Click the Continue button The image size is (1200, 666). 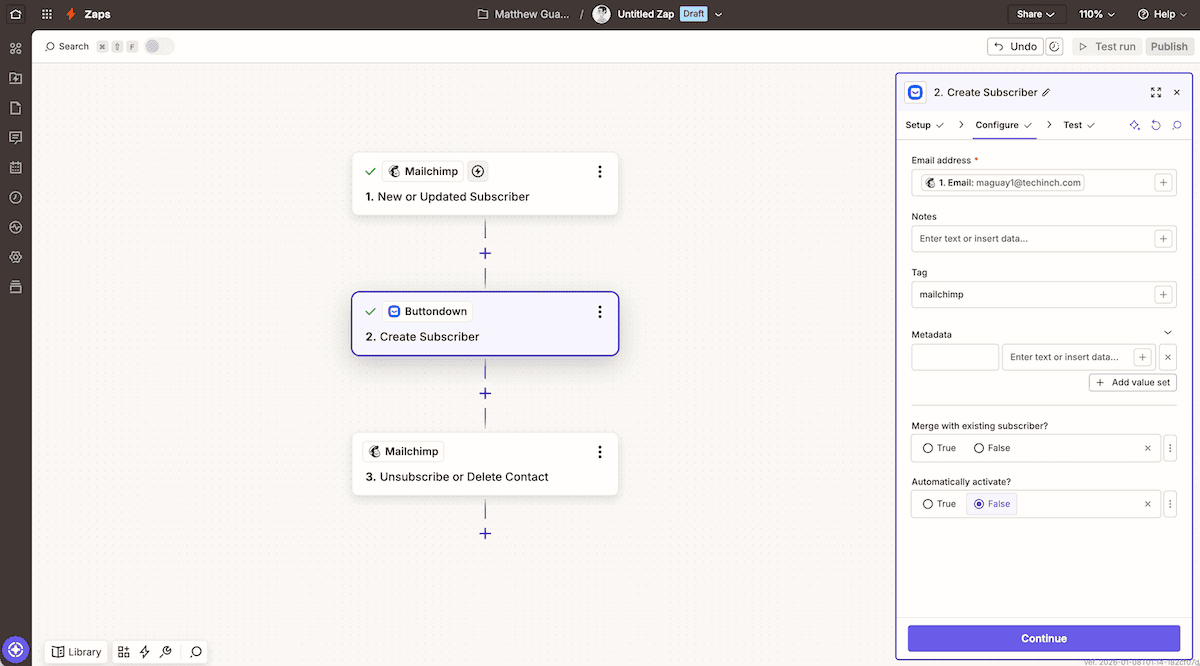1043,638
